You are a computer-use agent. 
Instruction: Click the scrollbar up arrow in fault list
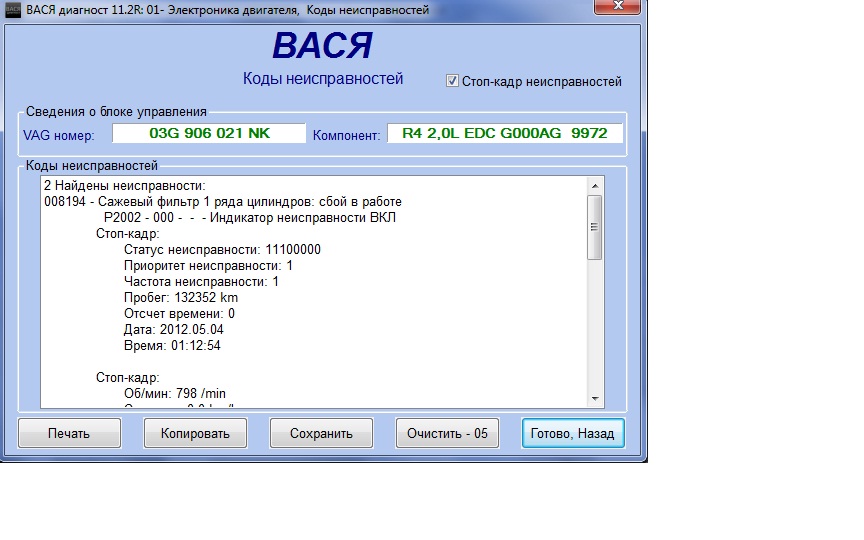coord(595,186)
